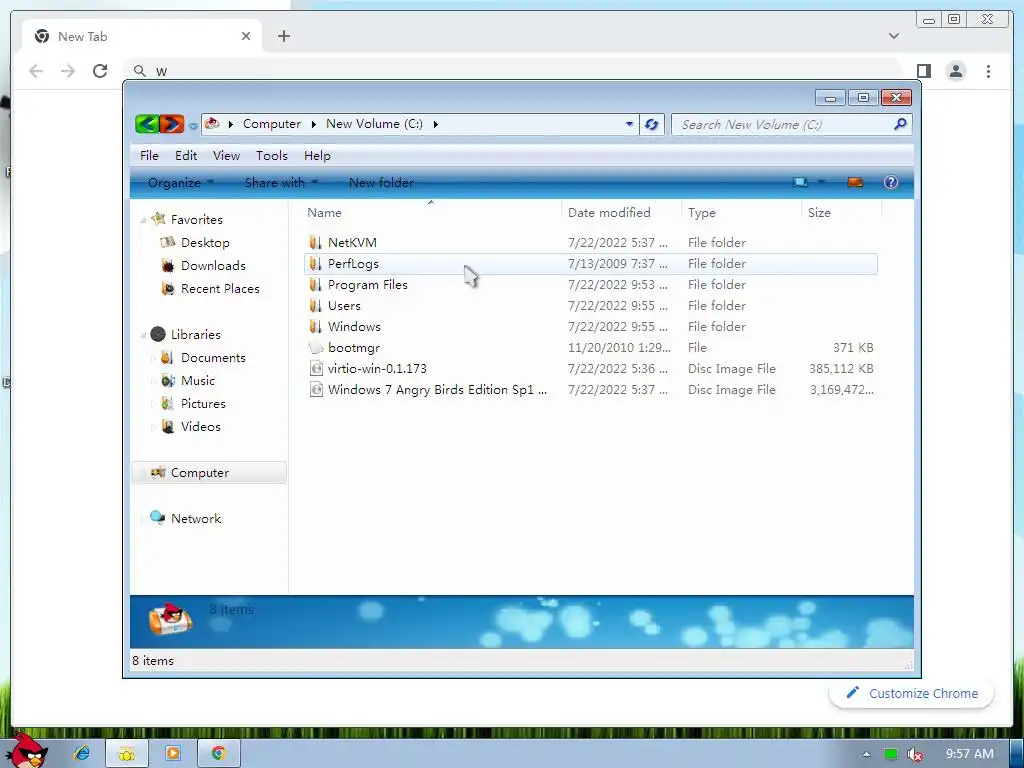Viewport: 1024px width, 768px height.
Task: Select the virtio-win-0.1.173 disc image icon
Action: (316, 368)
